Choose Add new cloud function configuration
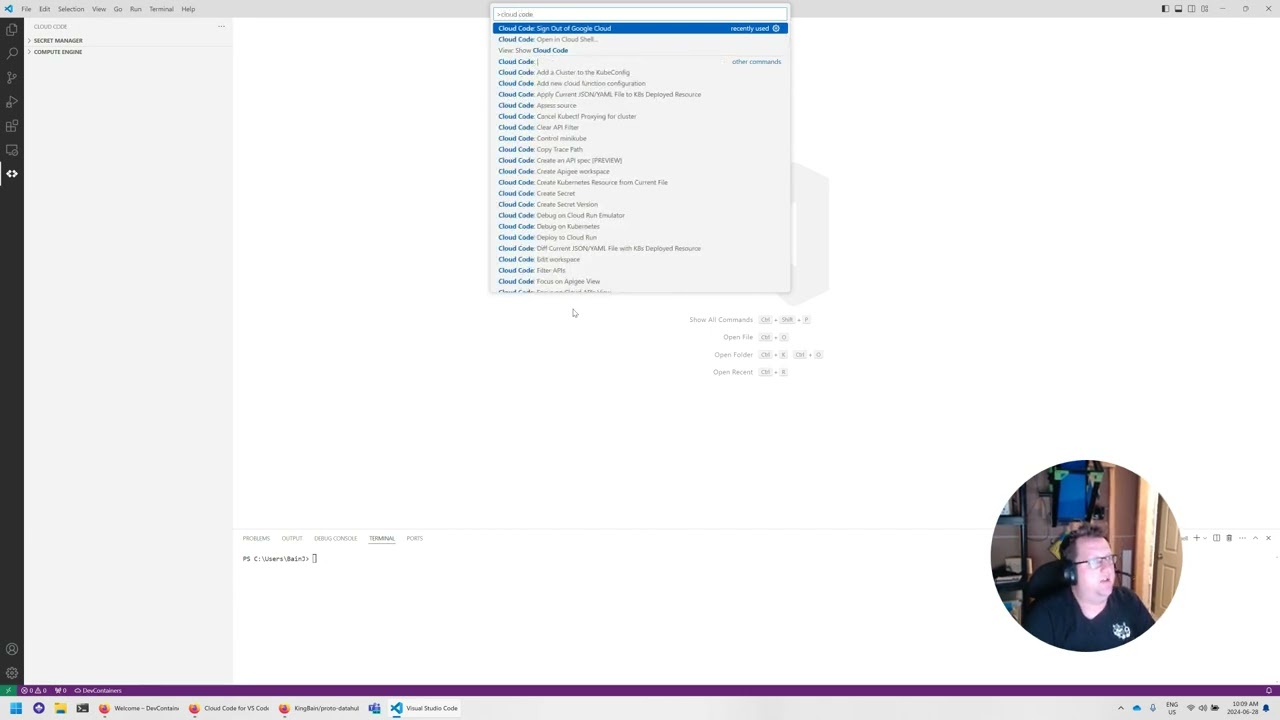This screenshot has width=1280, height=720. [640, 83]
